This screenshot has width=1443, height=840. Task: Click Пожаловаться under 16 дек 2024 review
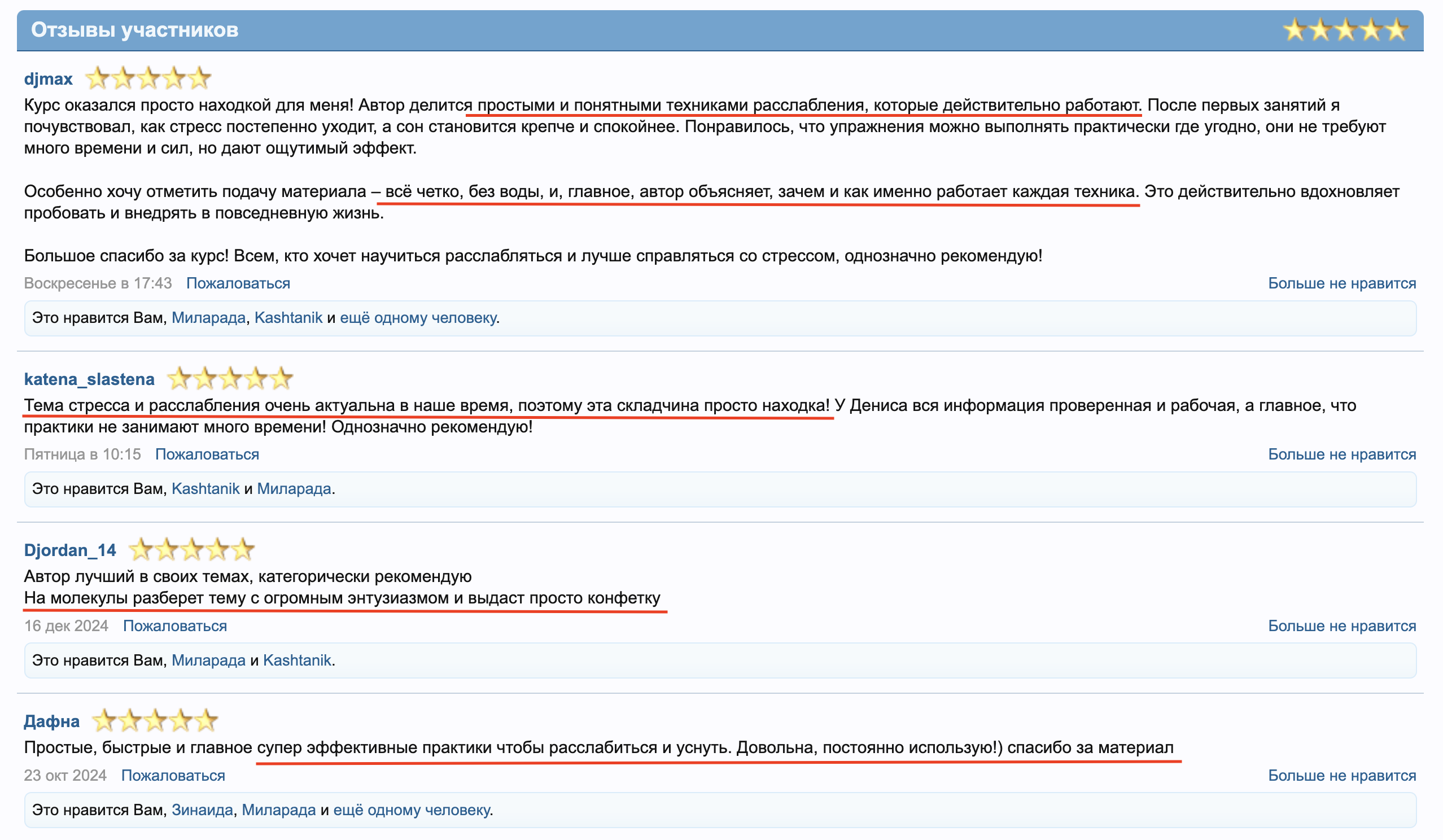(174, 626)
